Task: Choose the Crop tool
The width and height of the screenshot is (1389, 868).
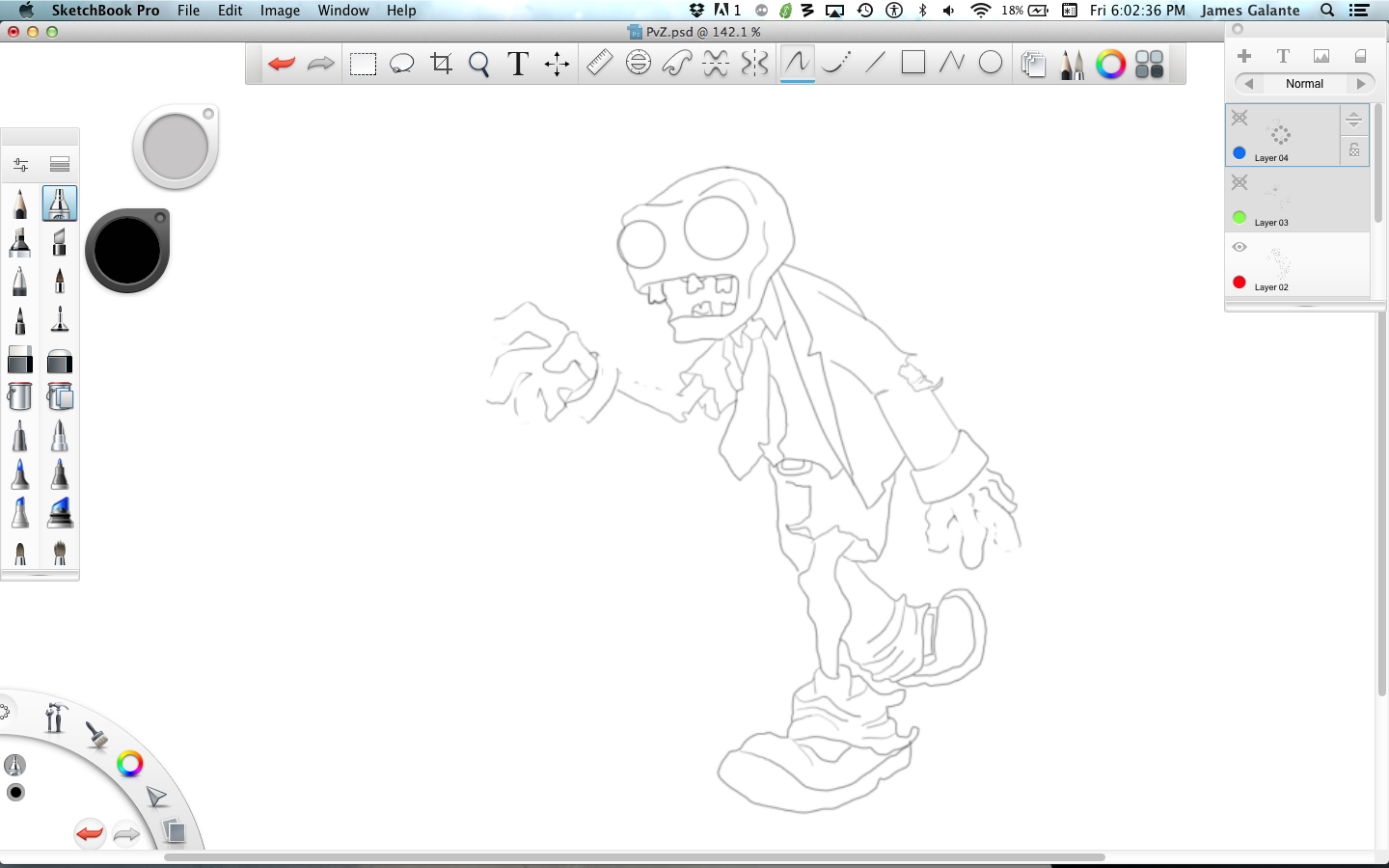Action: [441, 64]
